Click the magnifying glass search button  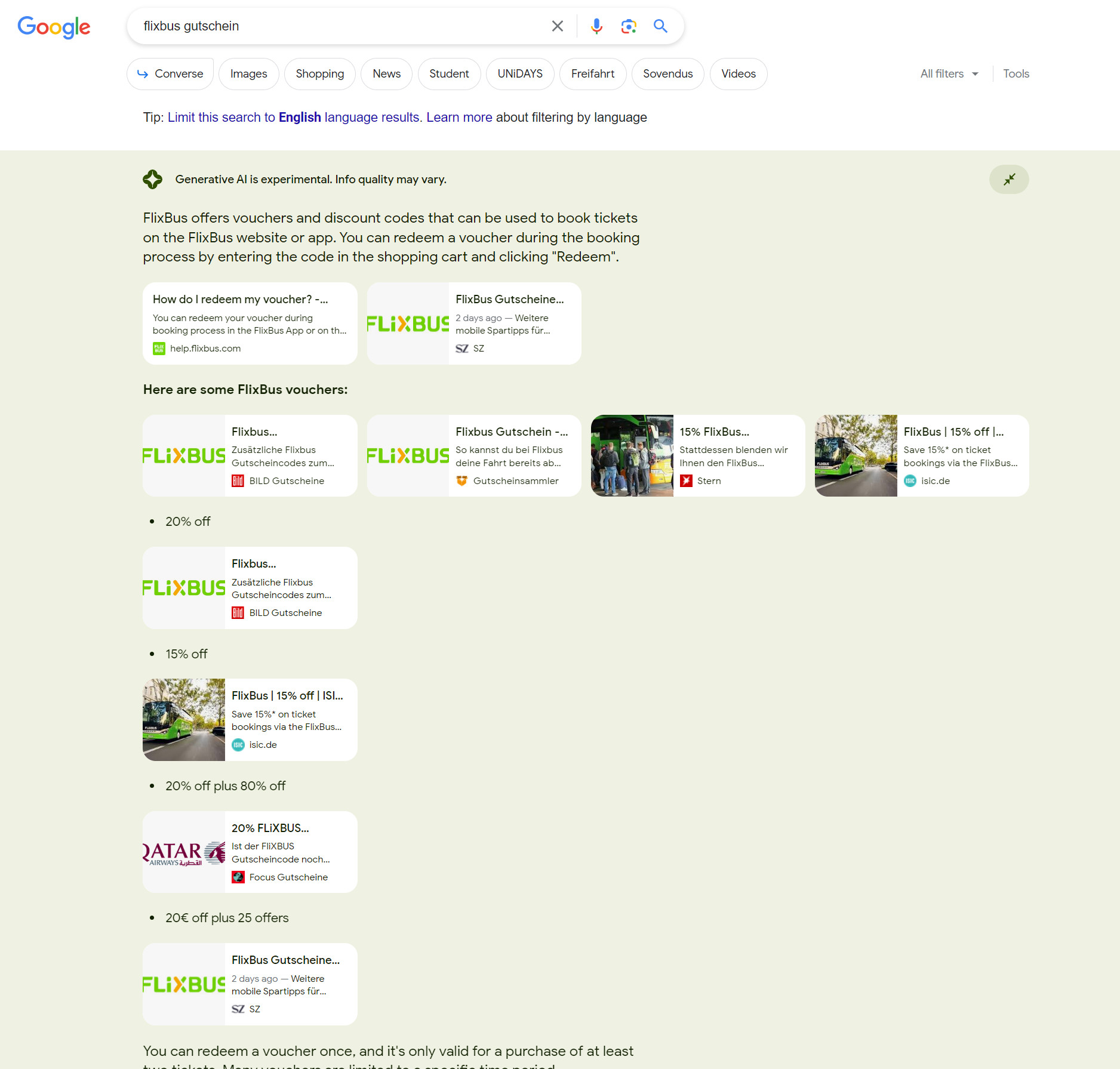tap(660, 26)
